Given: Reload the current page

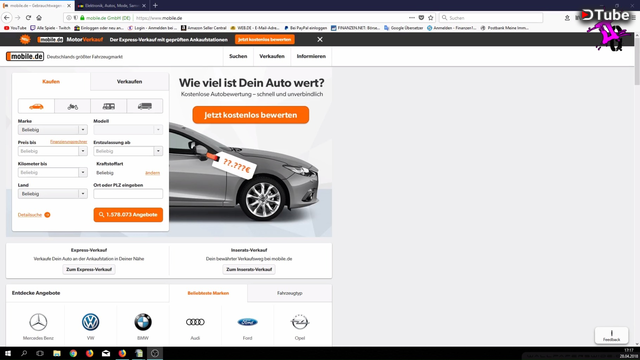Looking at the screenshot, I should point(28,18).
